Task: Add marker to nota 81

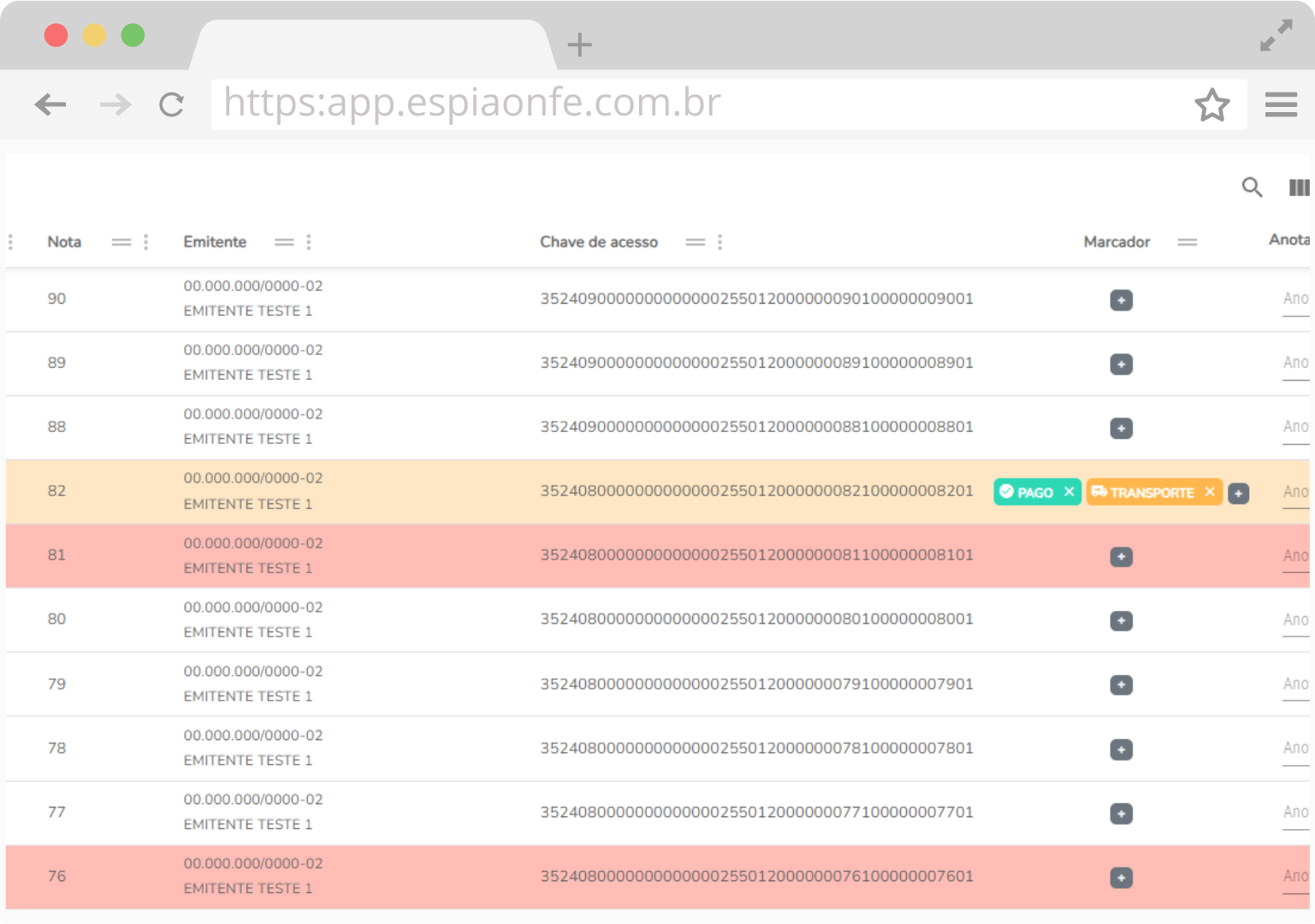Action: (1121, 557)
